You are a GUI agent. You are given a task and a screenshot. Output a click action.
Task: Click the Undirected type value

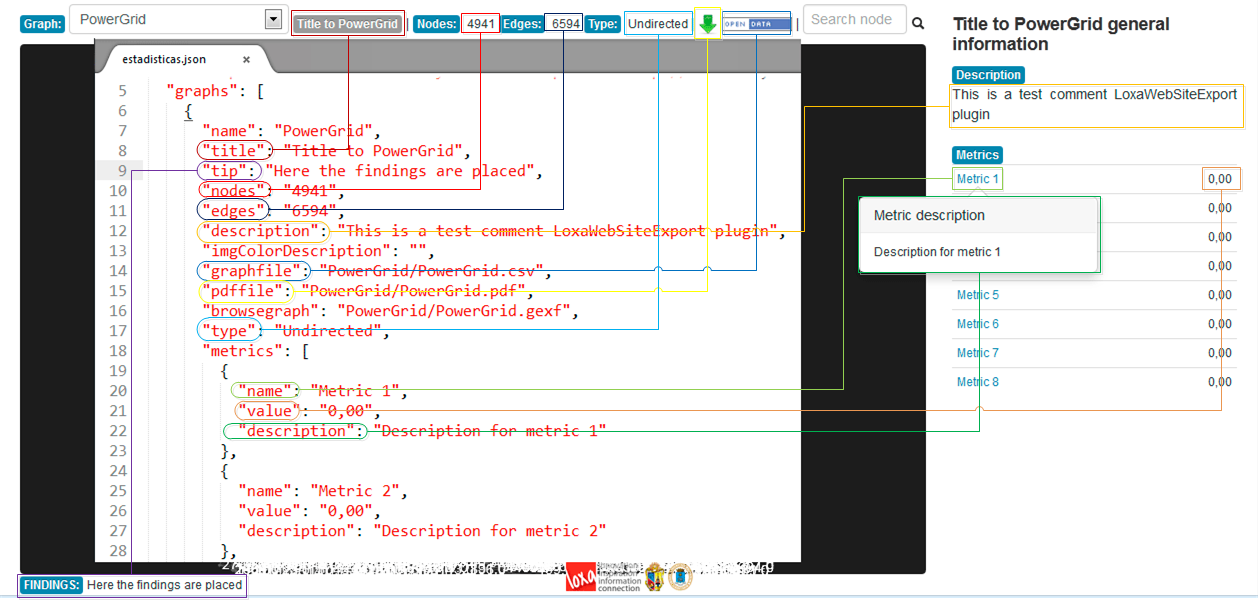point(658,24)
